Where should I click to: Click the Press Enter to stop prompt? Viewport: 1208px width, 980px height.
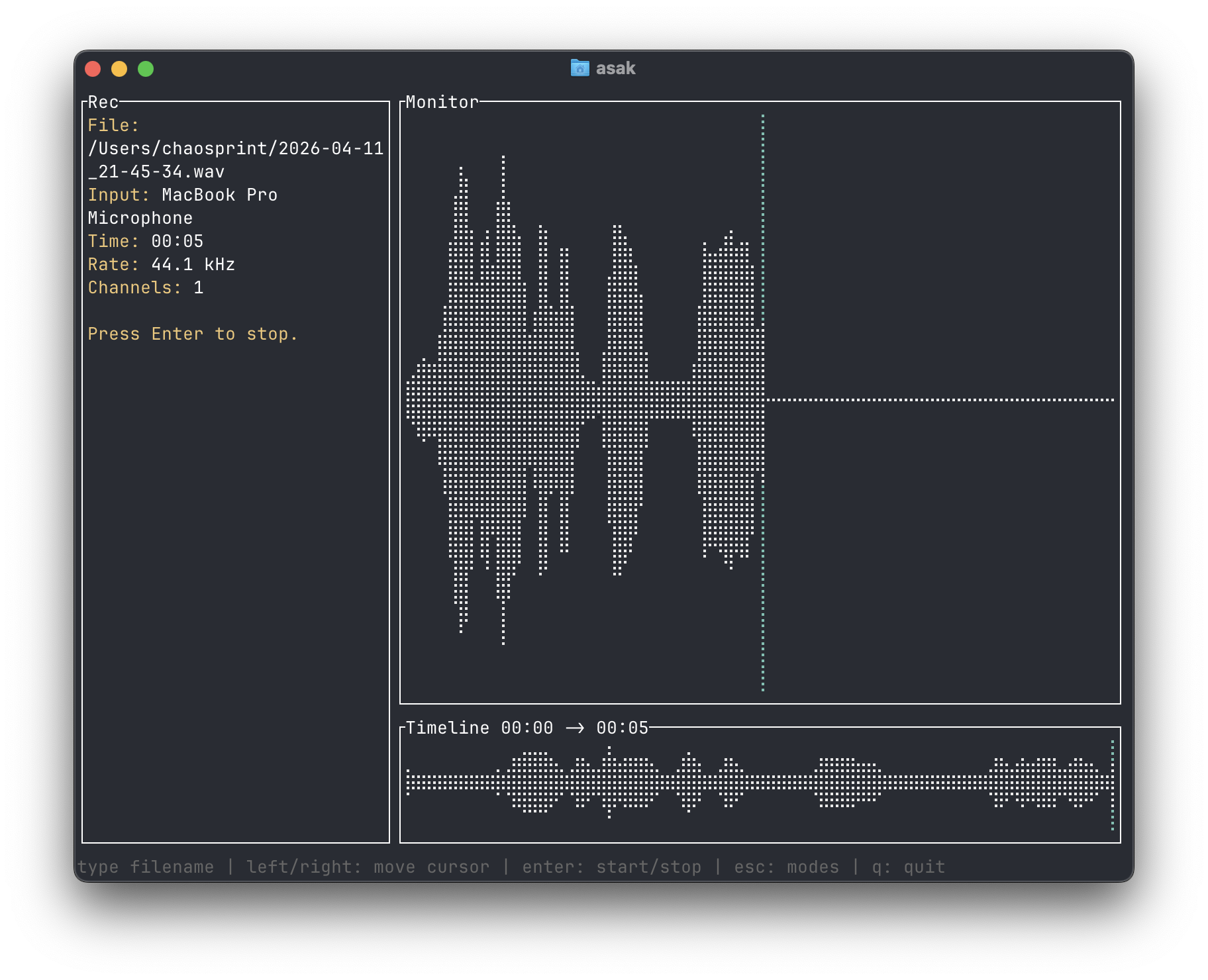coord(193,334)
